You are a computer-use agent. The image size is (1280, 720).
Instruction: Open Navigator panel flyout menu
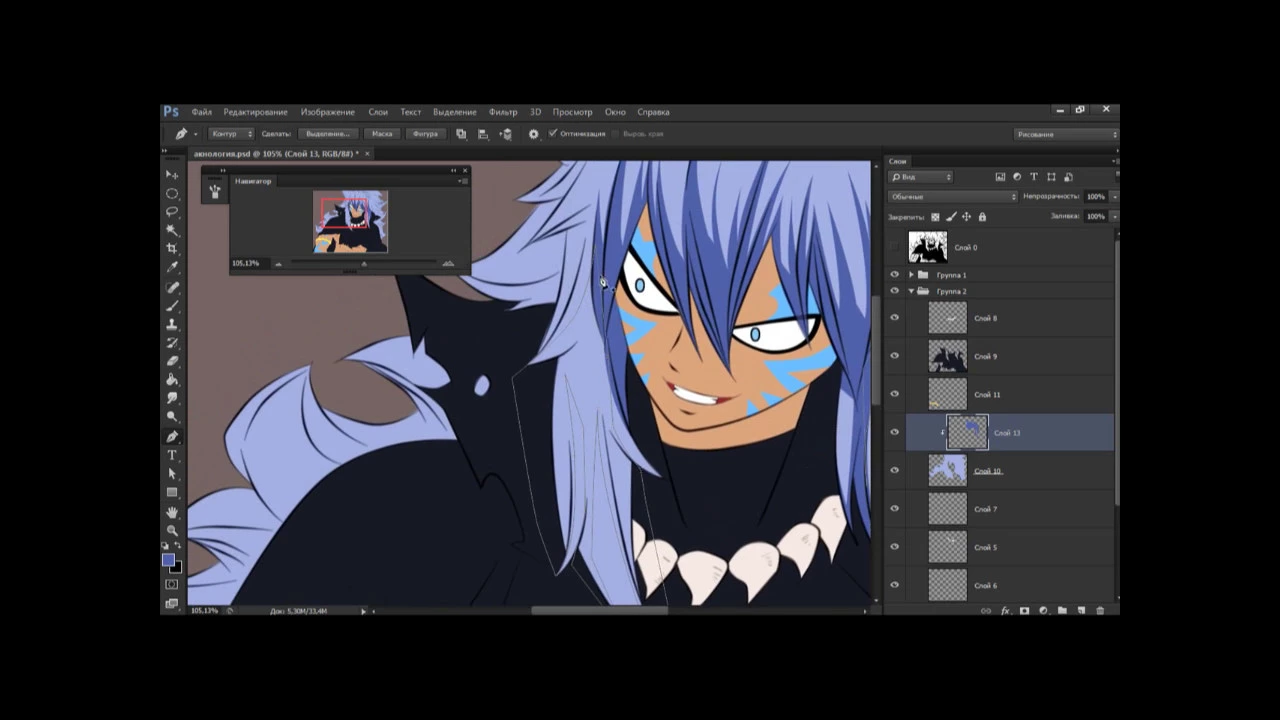pyautogui.click(x=462, y=181)
